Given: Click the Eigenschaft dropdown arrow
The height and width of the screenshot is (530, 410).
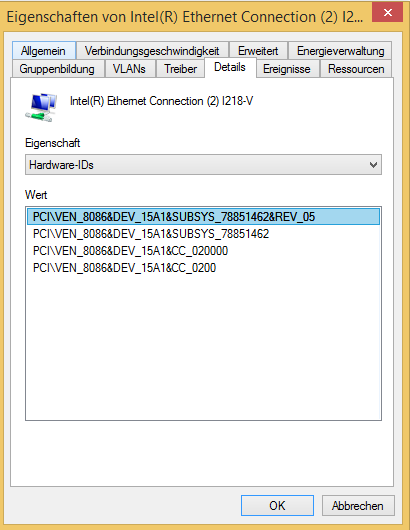Looking at the screenshot, I should 373,165.
